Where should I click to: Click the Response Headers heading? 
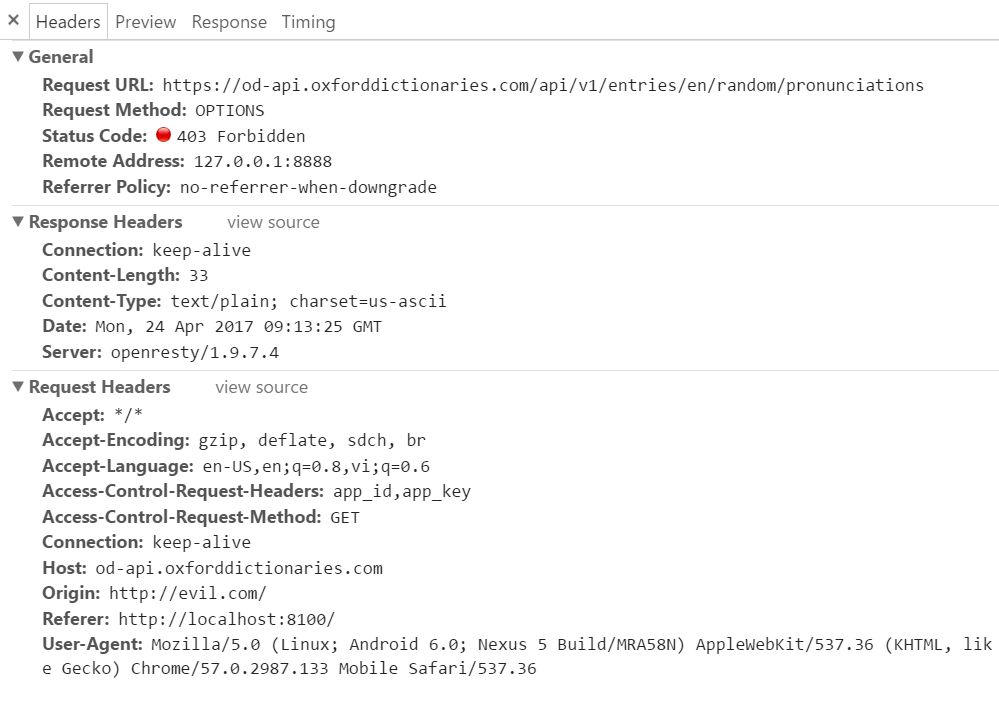pyautogui.click(x=106, y=222)
